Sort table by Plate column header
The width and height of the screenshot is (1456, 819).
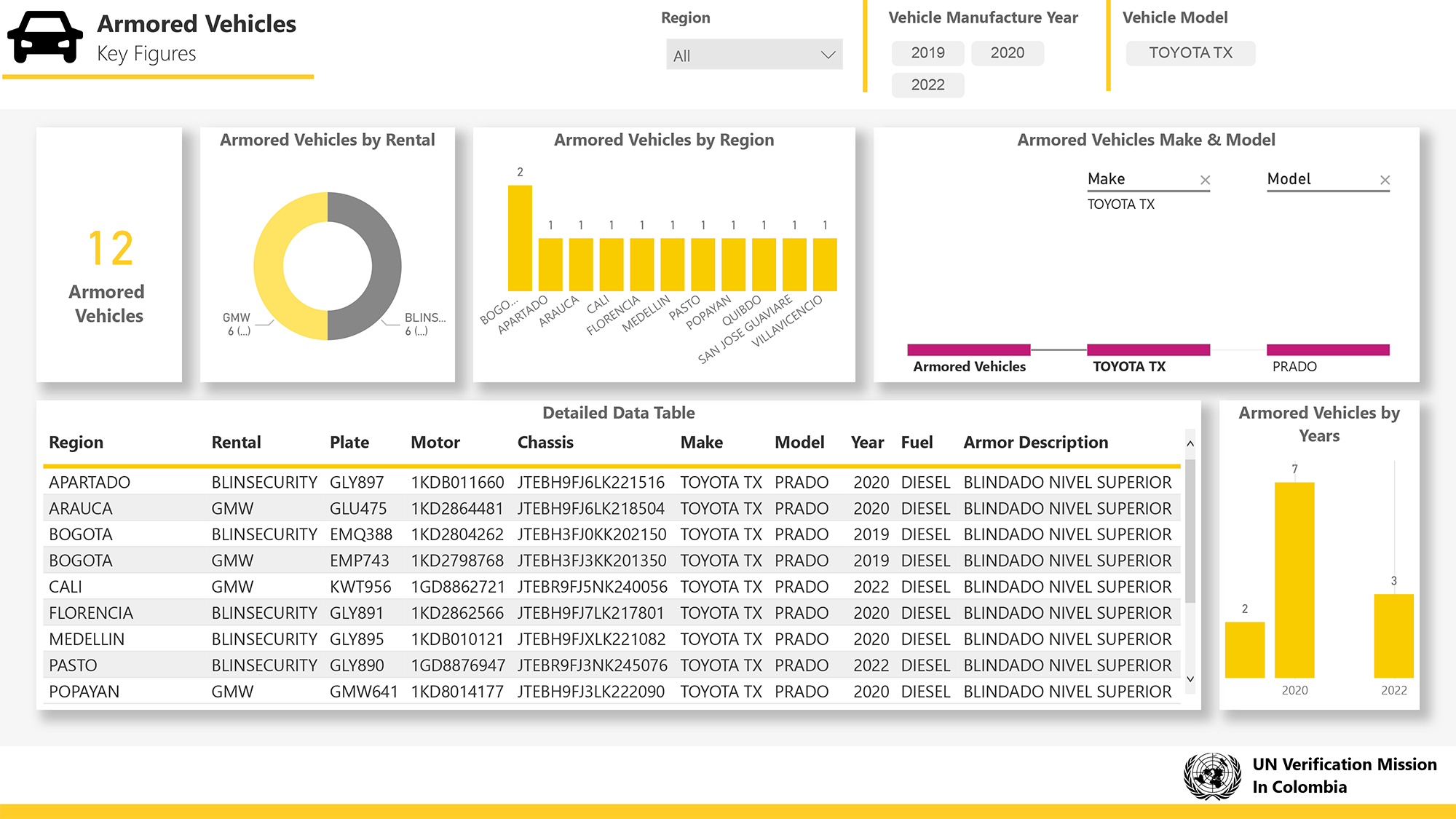[x=349, y=443]
